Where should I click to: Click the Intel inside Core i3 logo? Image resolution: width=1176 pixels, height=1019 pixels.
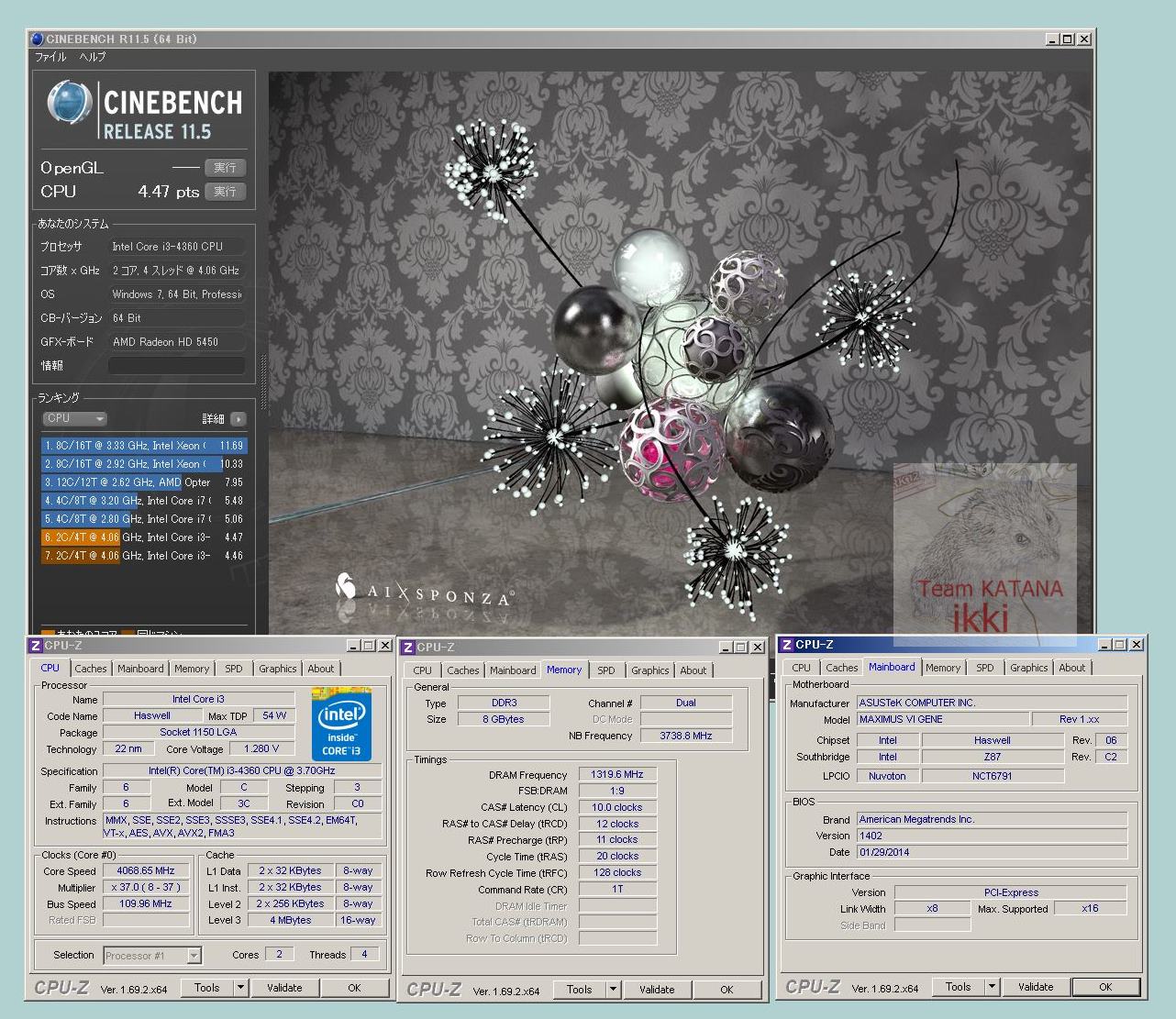point(341,723)
